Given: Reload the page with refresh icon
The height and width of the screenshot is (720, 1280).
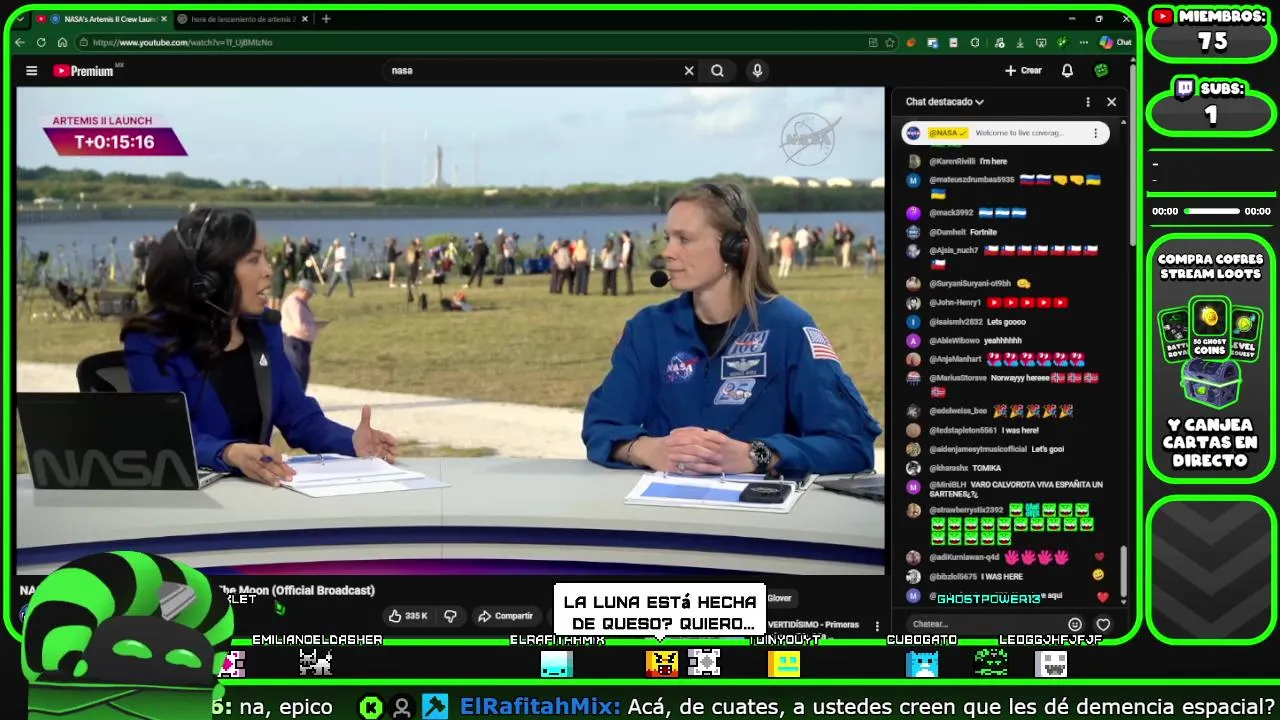Looking at the screenshot, I should 41,42.
